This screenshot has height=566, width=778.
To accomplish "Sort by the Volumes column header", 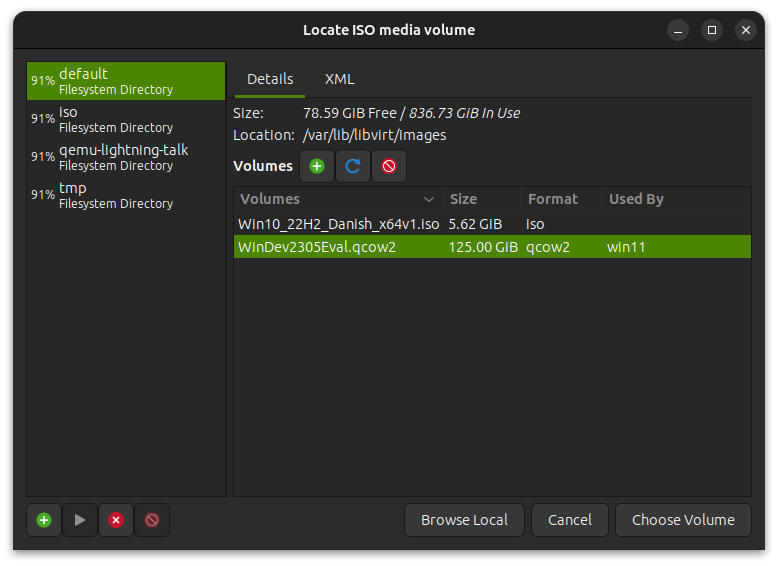I will coord(338,199).
